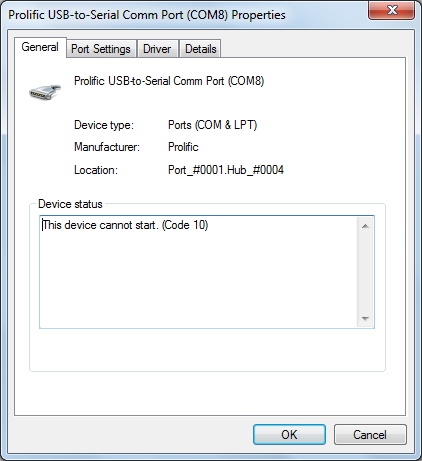This screenshot has height=461, width=422.
Task: Click the 'This device cannot start. (Code 10)' text
Action: click(x=125, y=225)
